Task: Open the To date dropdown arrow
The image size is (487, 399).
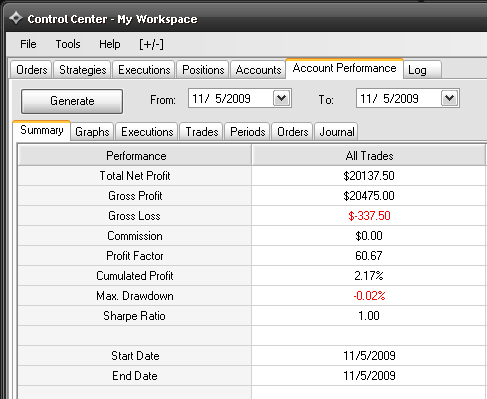Action: pos(449,98)
